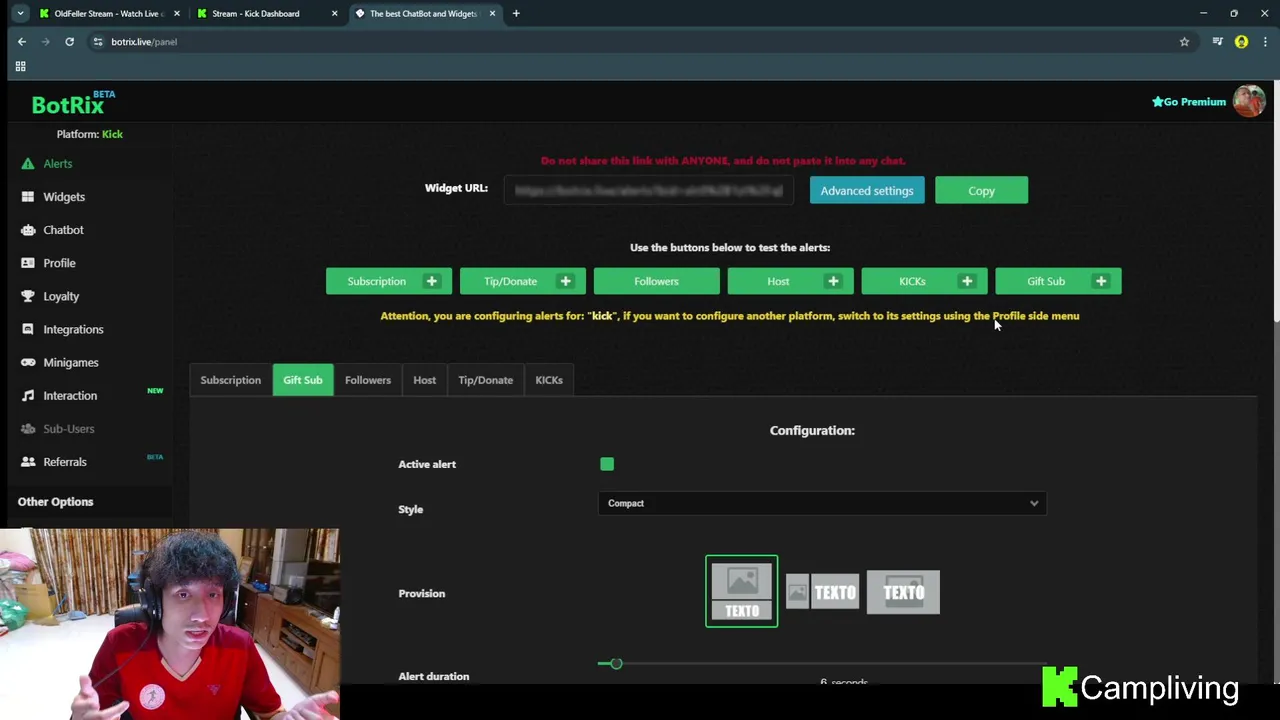The image size is (1280, 720).
Task: Open the Referrals people icon
Action: (x=27, y=462)
